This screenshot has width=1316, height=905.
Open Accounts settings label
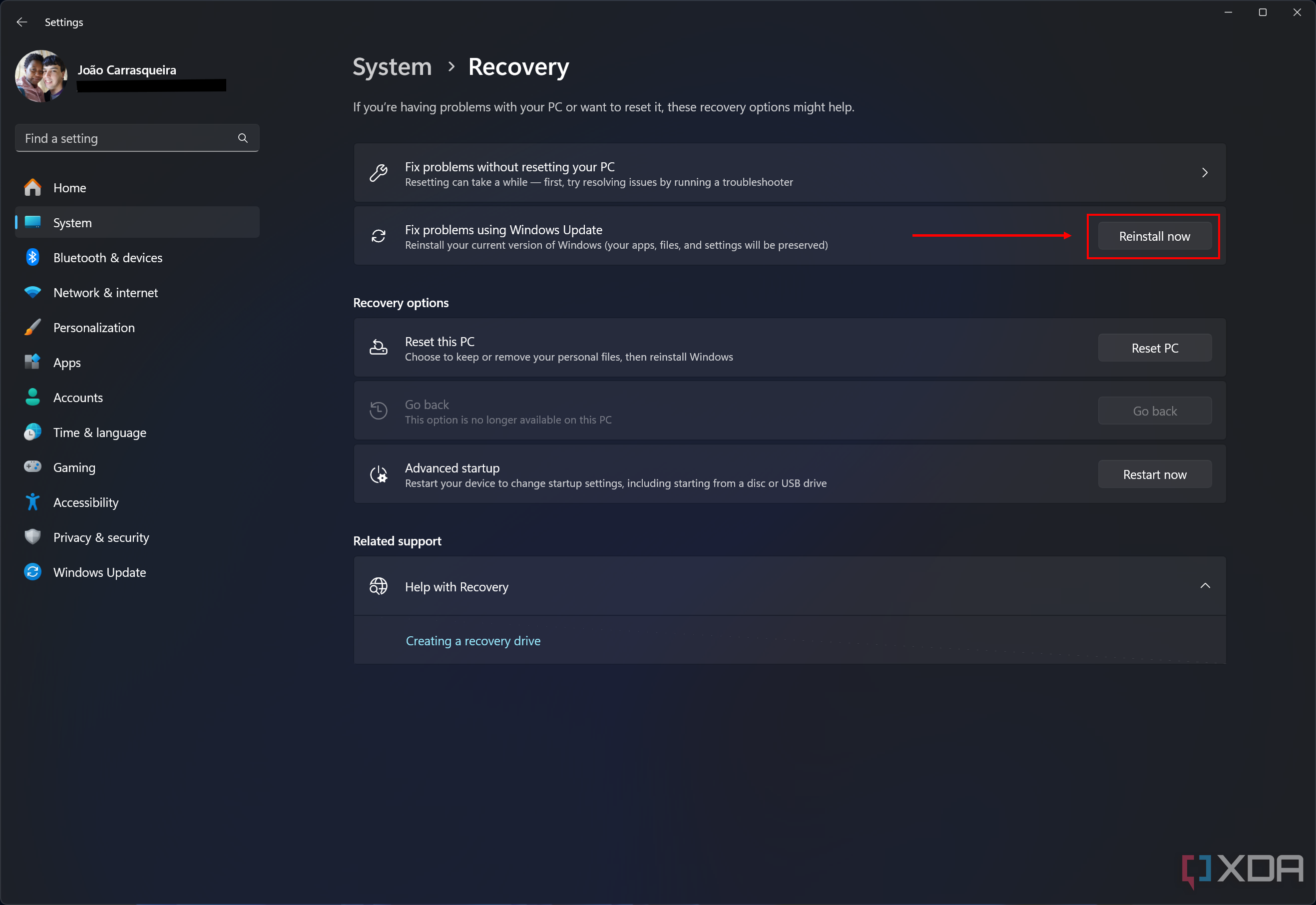[78, 398]
